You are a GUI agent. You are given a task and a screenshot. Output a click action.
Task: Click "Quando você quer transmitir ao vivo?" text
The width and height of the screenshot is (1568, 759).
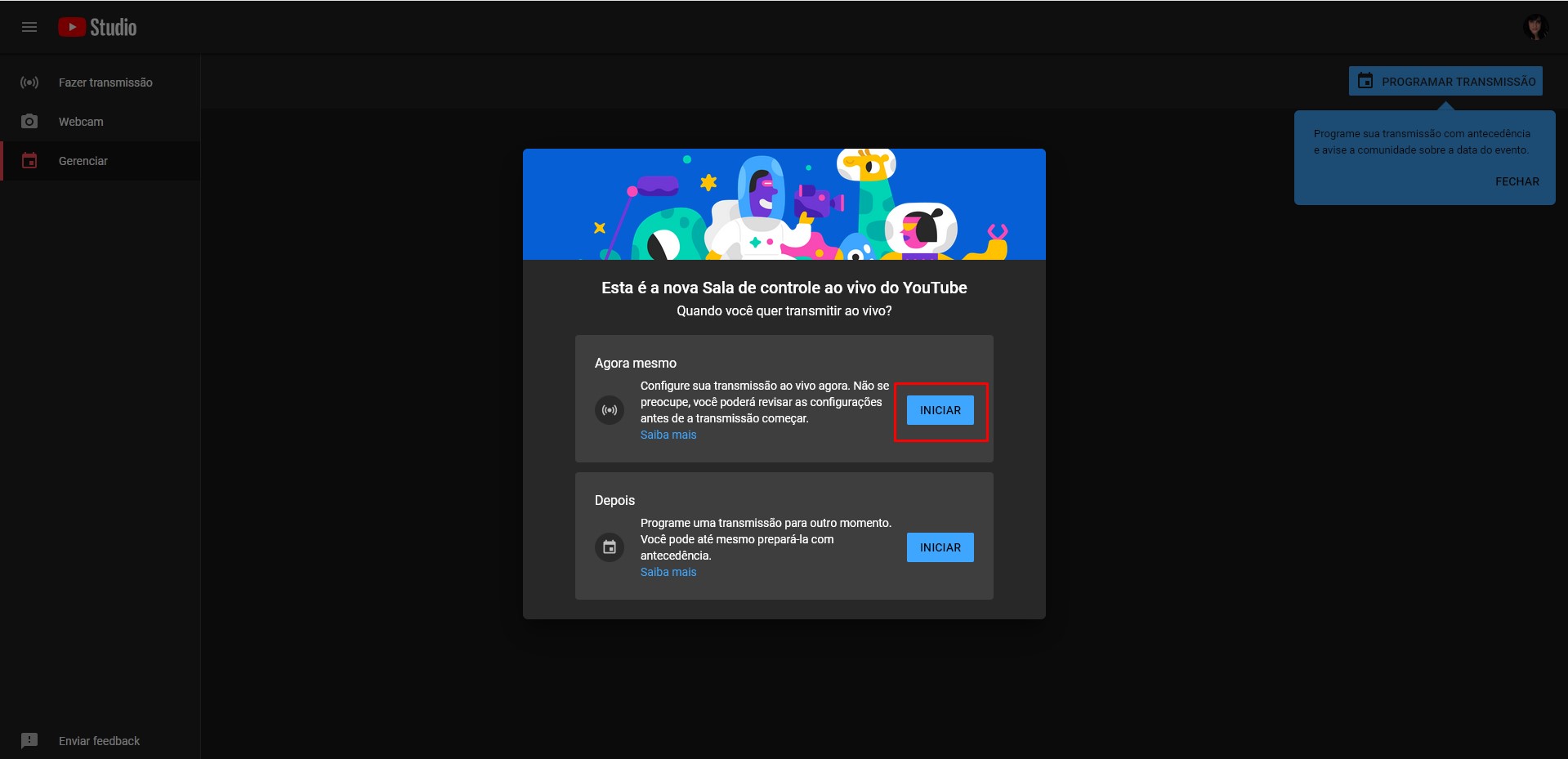(784, 310)
